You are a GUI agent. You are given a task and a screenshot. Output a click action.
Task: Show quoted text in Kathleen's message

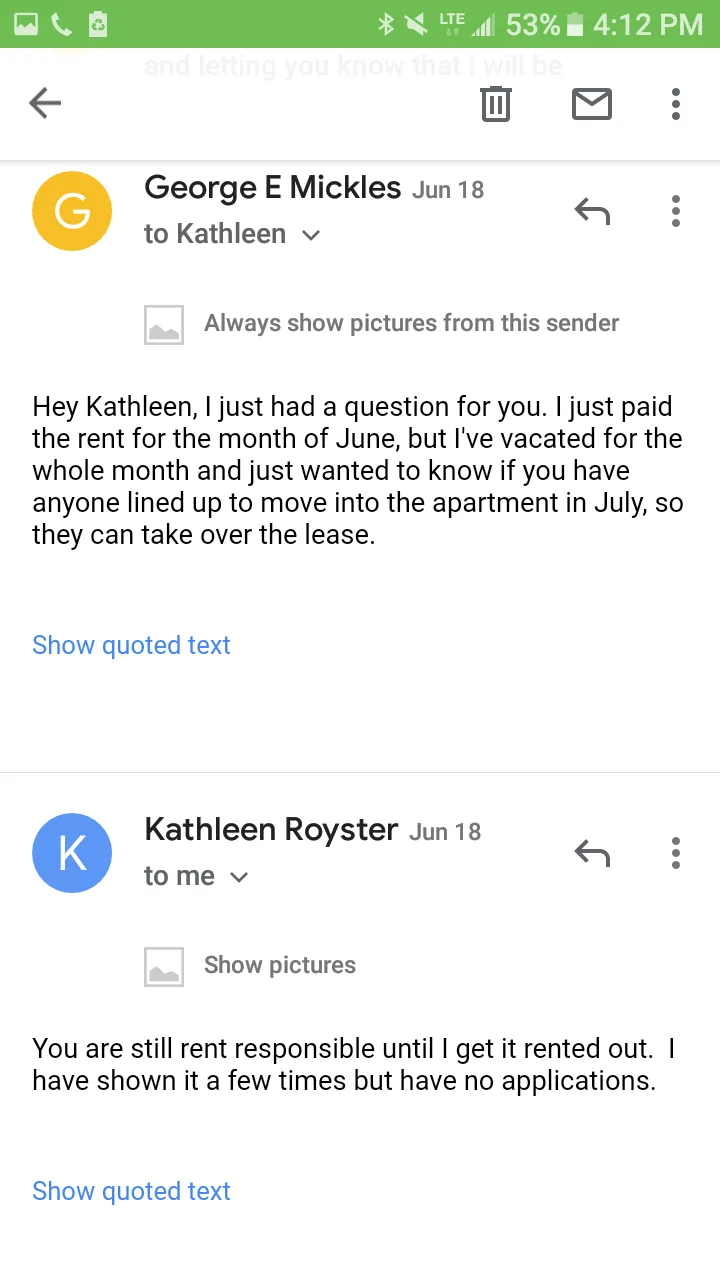(x=131, y=1191)
